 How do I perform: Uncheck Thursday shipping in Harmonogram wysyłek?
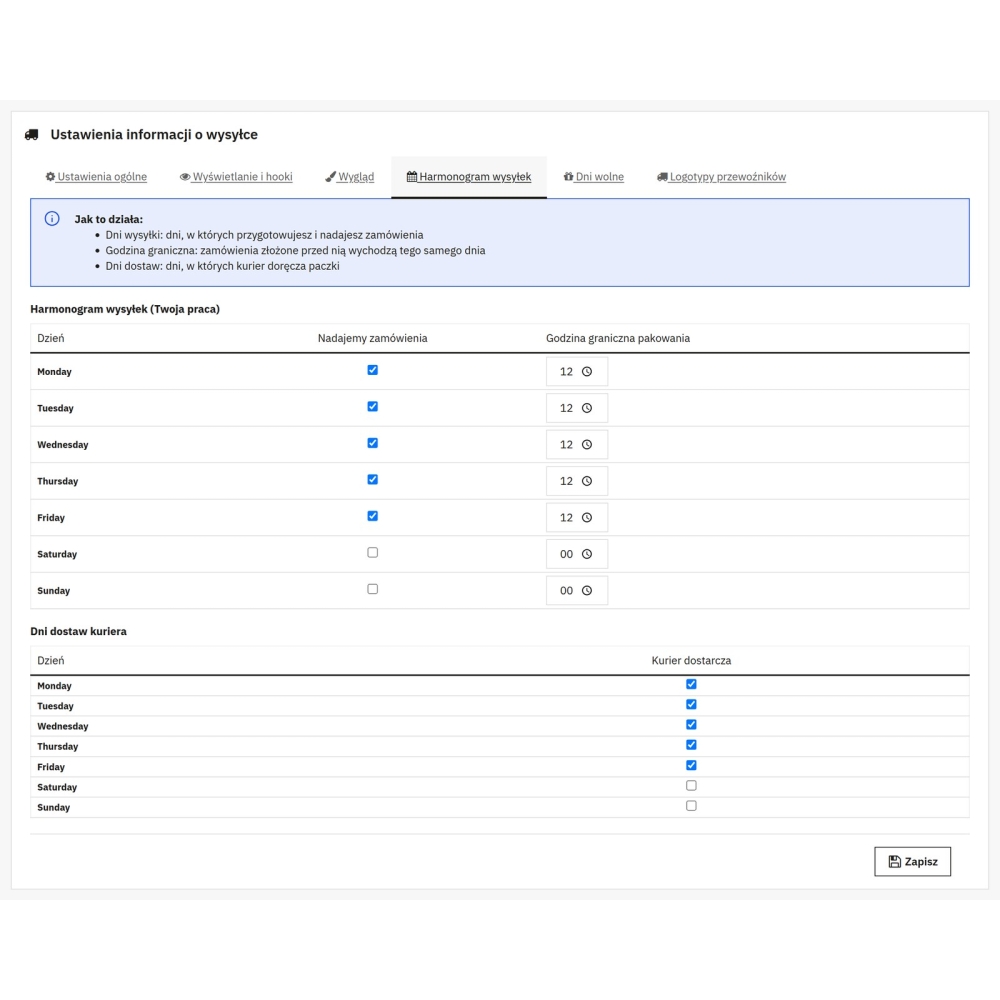coord(372,480)
